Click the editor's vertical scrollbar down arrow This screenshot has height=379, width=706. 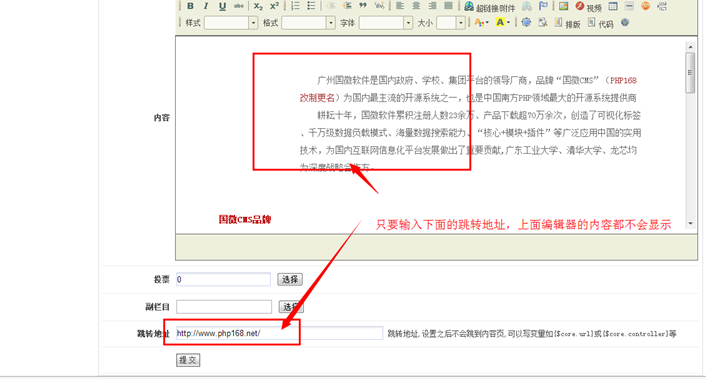point(691,224)
